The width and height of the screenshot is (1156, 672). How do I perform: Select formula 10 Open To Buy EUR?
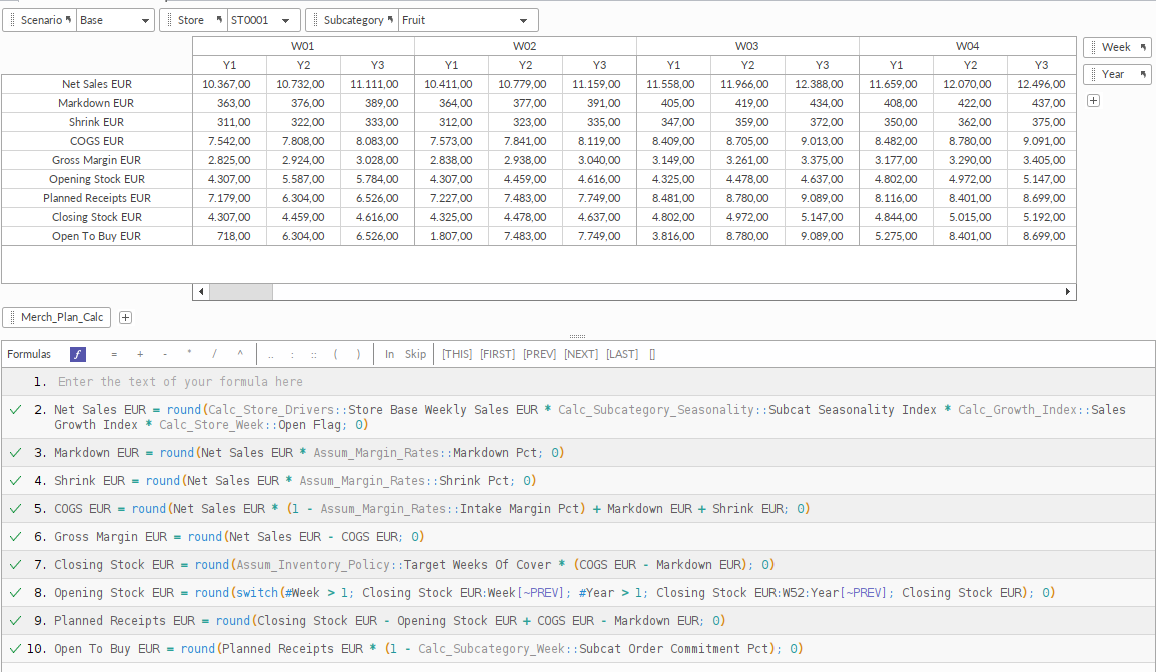(578, 649)
